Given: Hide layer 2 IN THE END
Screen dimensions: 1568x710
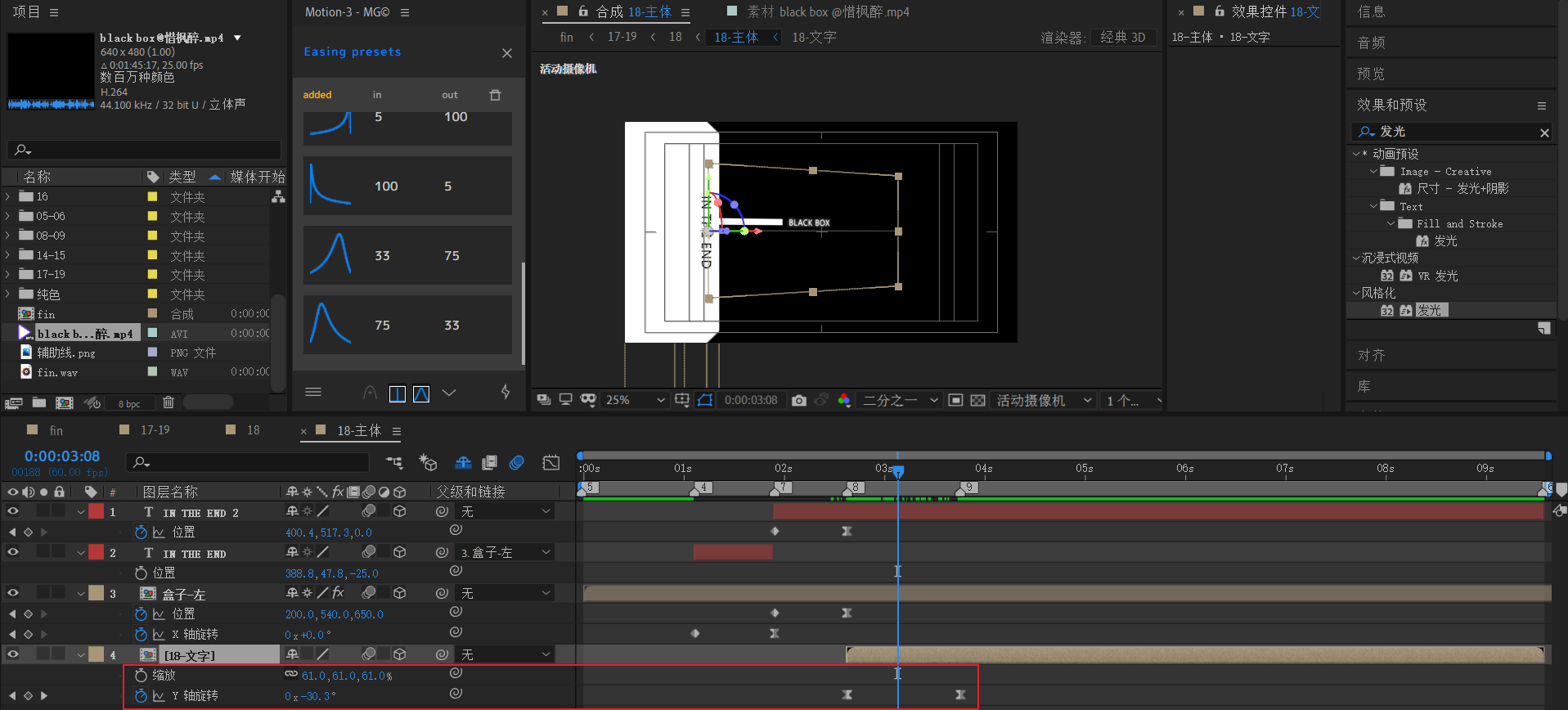Looking at the screenshot, I should [13, 552].
